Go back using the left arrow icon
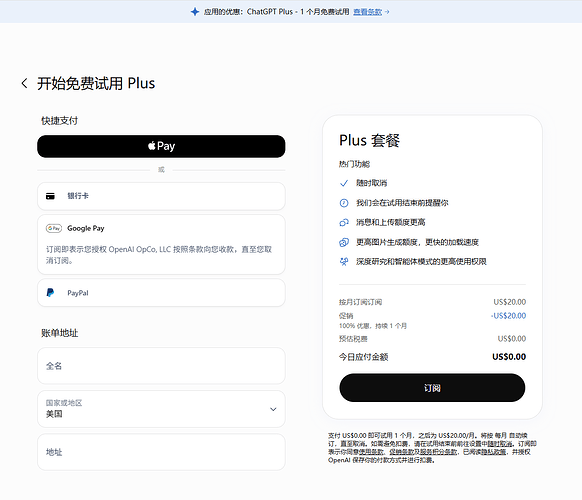This screenshot has width=582, height=500. click(24, 83)
